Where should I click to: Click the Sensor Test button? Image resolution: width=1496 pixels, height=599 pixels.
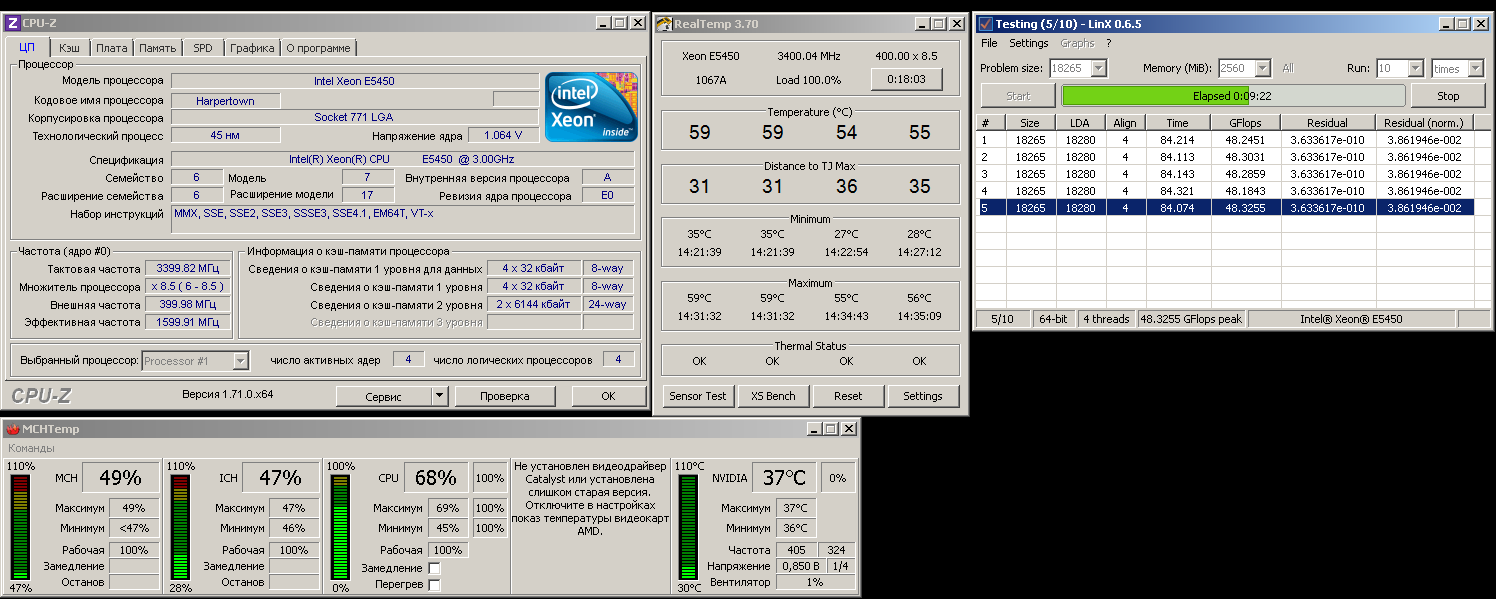698,396
